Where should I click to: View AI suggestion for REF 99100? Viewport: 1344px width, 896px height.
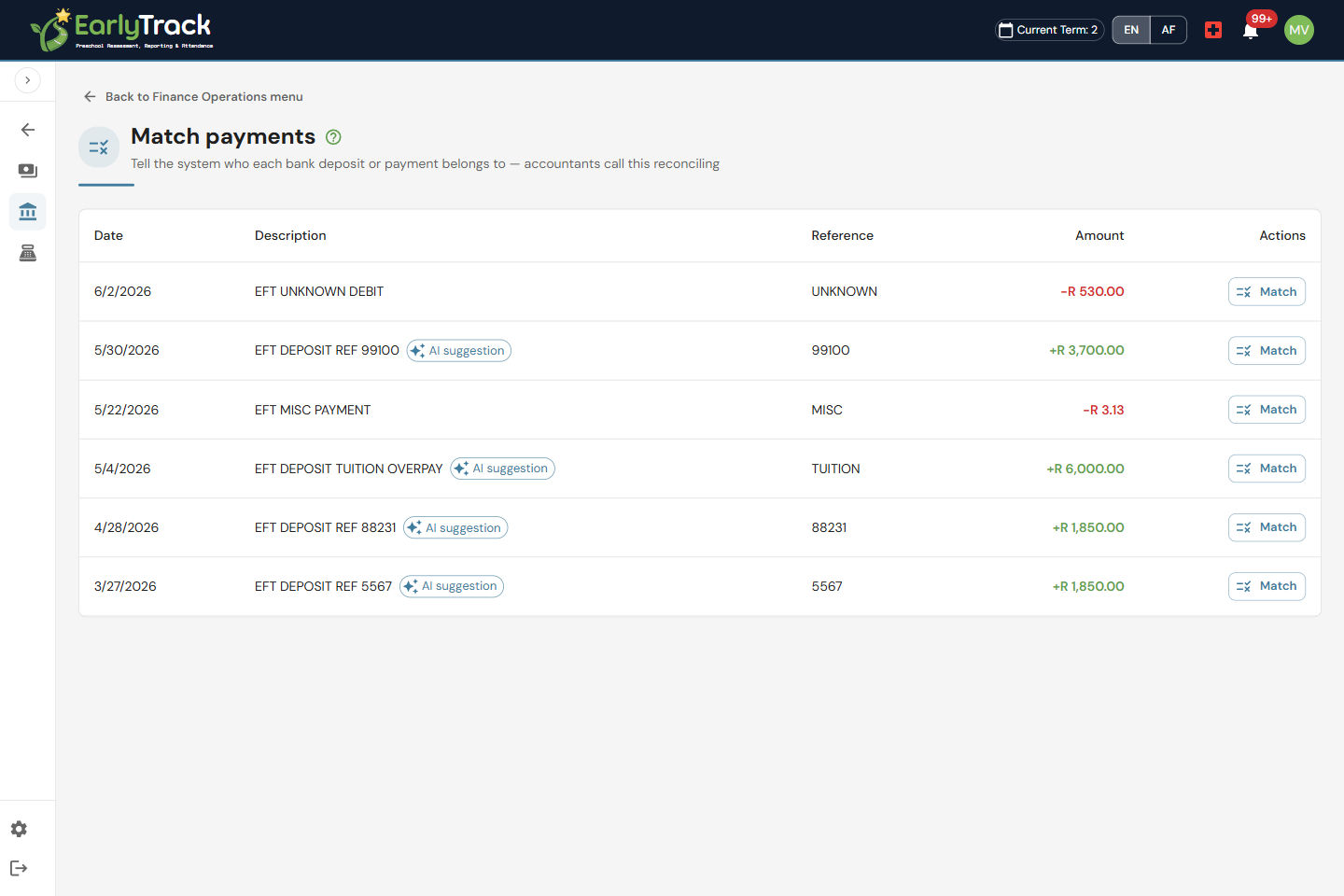pyautogui.click(x=459, y=351)
